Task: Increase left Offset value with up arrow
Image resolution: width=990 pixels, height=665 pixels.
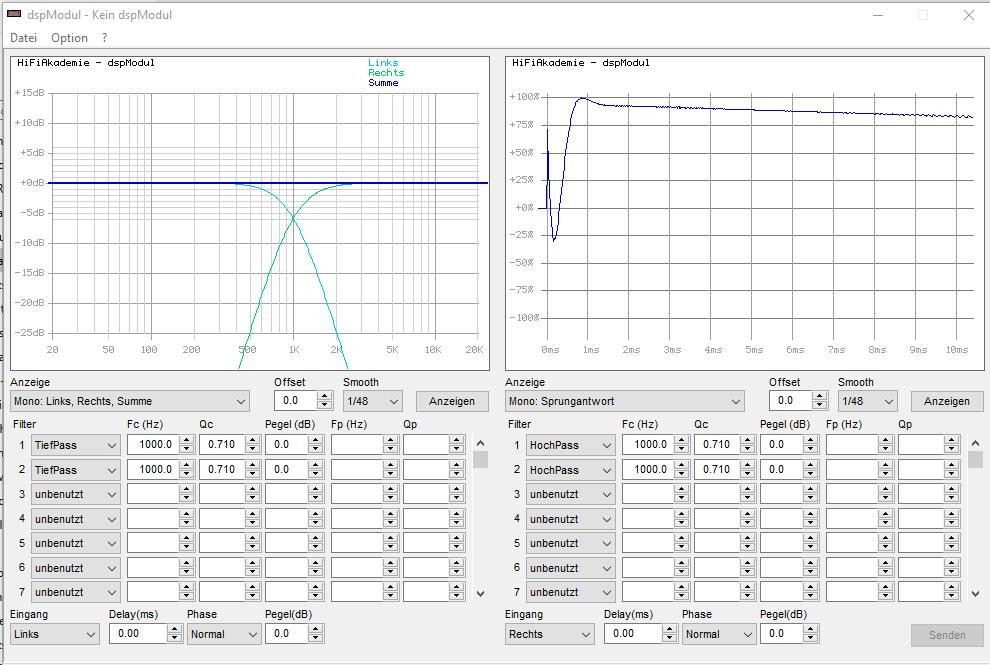Action: pos(324,396)
